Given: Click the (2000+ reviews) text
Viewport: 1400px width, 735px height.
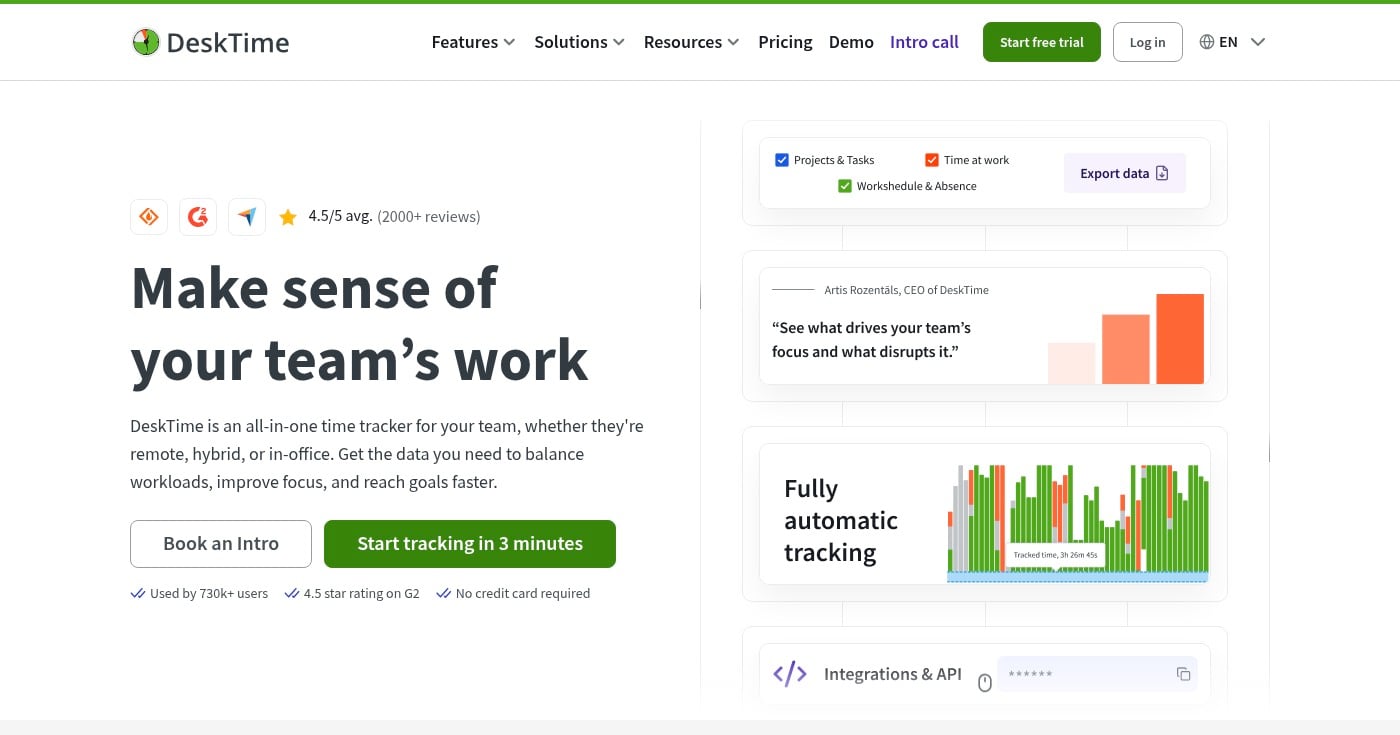Looking at the screenshot, I should 429,216.
